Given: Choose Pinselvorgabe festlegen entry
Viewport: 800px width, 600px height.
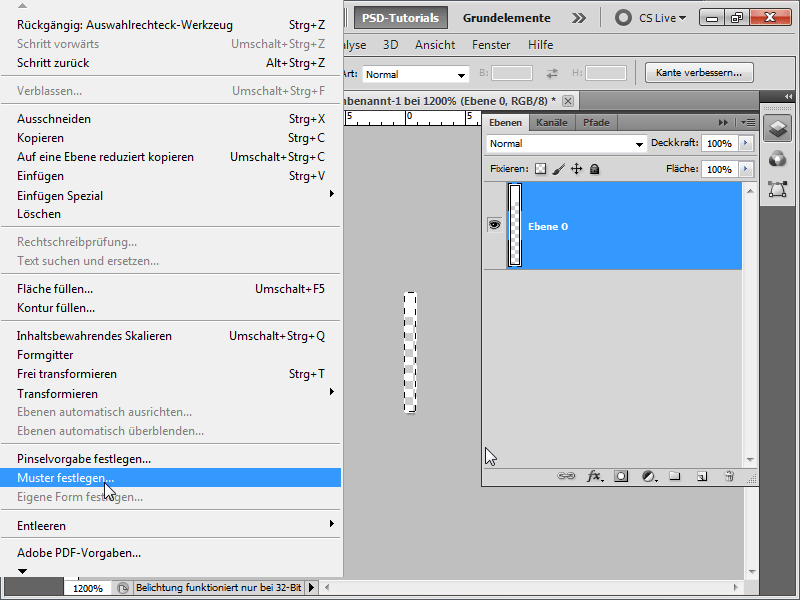Looking at the screenshot, I should tap(171, 459).
